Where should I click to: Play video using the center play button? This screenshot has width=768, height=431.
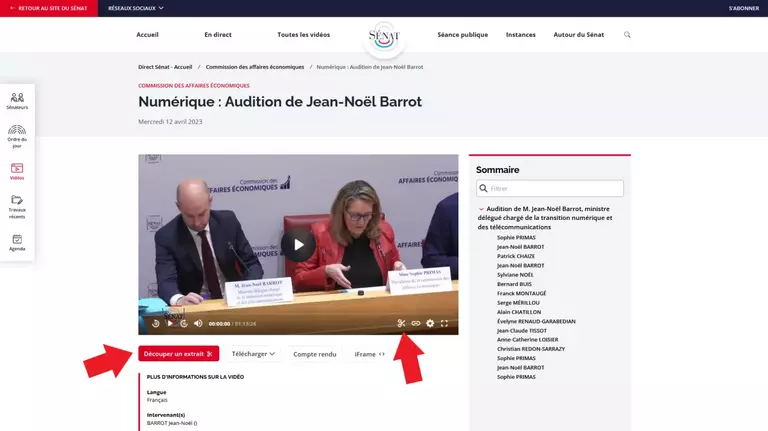click(297, 244)
